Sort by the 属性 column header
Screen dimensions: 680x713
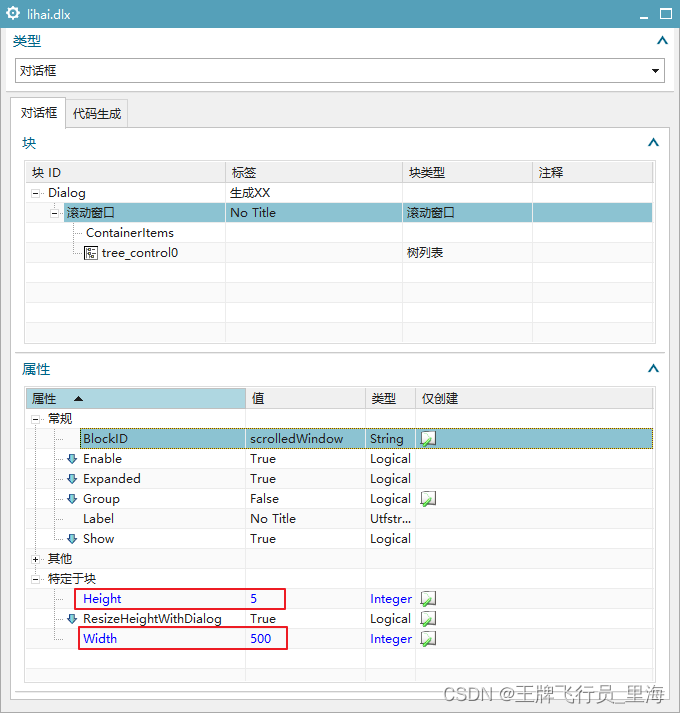(136, 399)
